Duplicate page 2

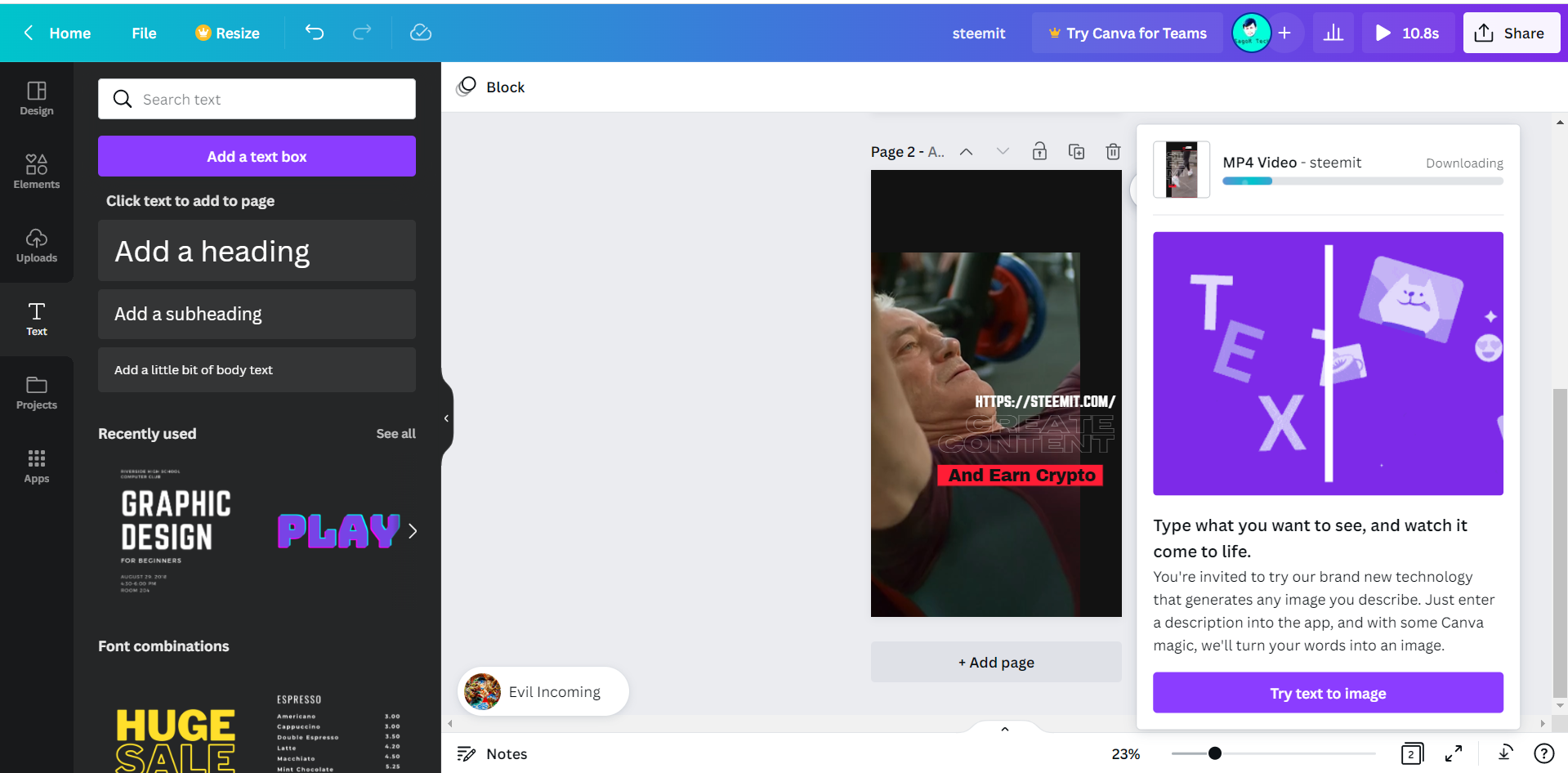1076,151
